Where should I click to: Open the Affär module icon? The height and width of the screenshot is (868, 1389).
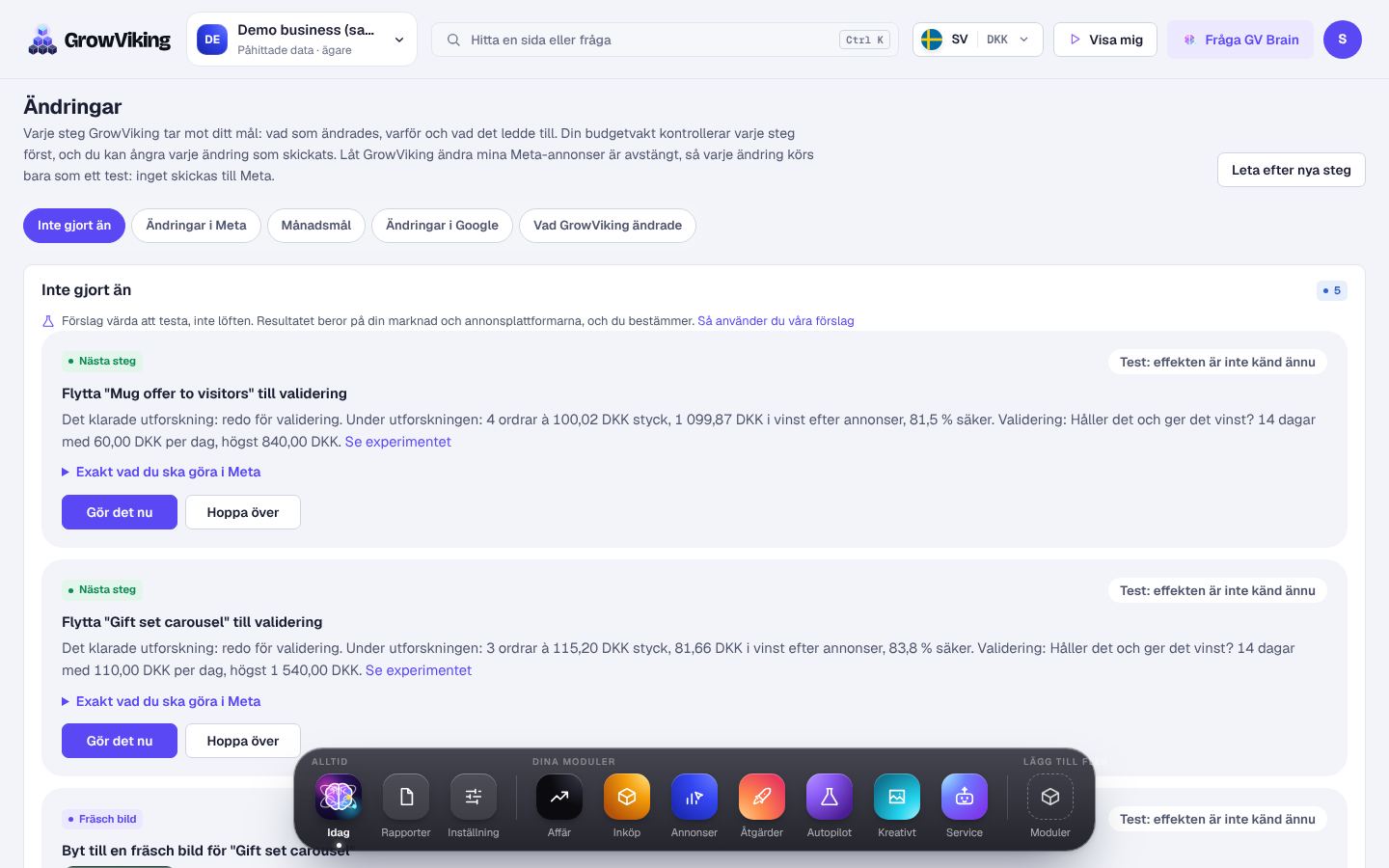pos(559,798)
